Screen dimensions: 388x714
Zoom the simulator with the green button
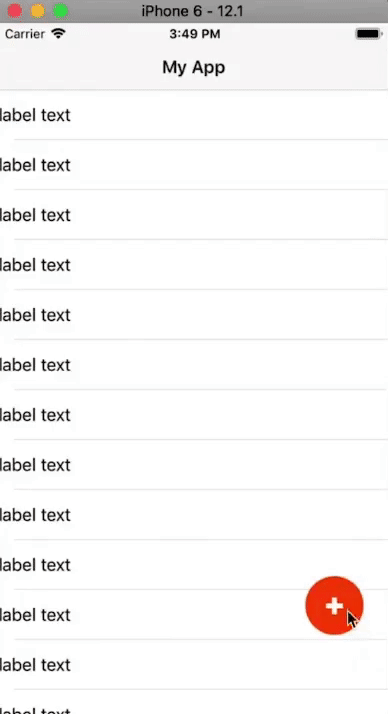61,11
